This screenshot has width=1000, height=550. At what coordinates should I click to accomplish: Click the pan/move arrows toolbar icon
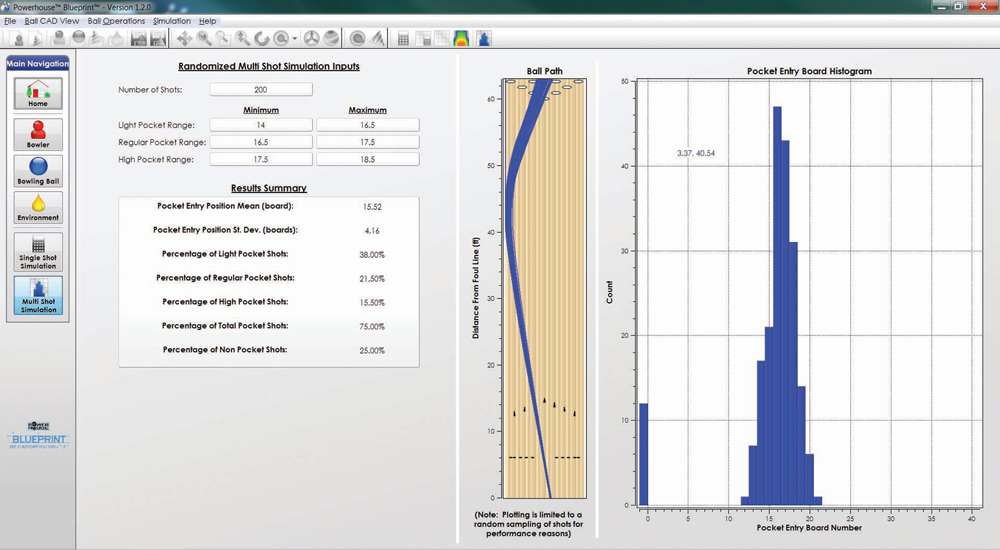[183, 39]
